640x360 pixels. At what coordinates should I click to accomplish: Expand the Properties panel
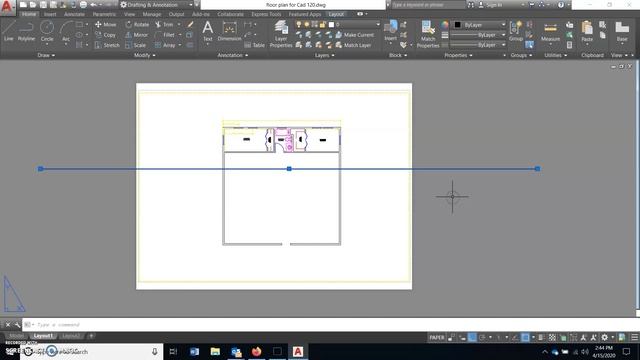458,55
